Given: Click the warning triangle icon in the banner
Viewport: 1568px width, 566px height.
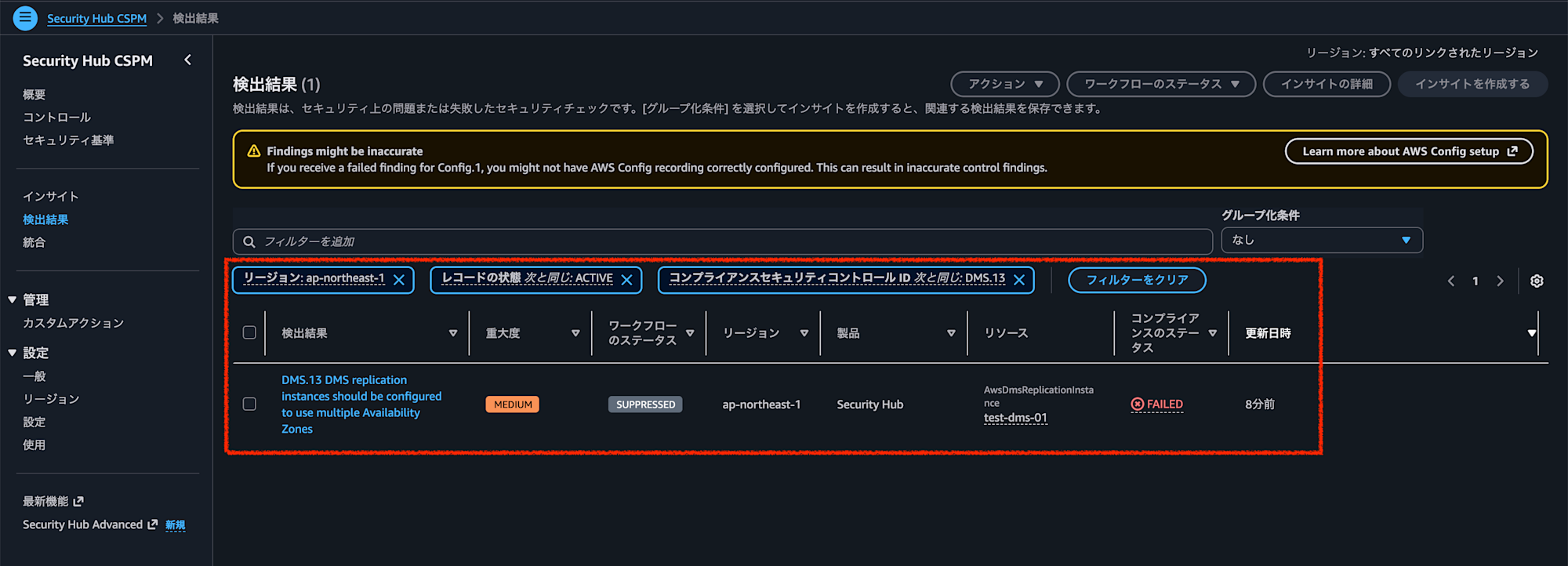Looking at the screenshot, I should 254,151.
